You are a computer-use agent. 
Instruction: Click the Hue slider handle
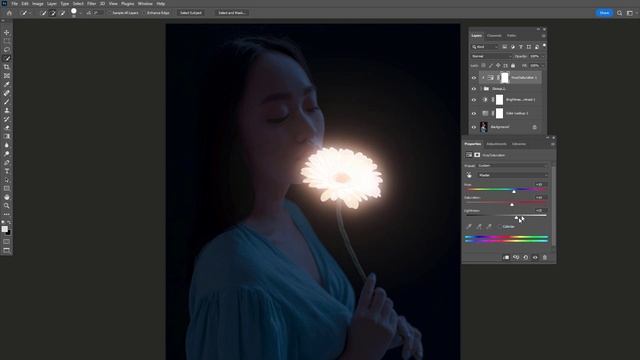[x=514, y=191]
